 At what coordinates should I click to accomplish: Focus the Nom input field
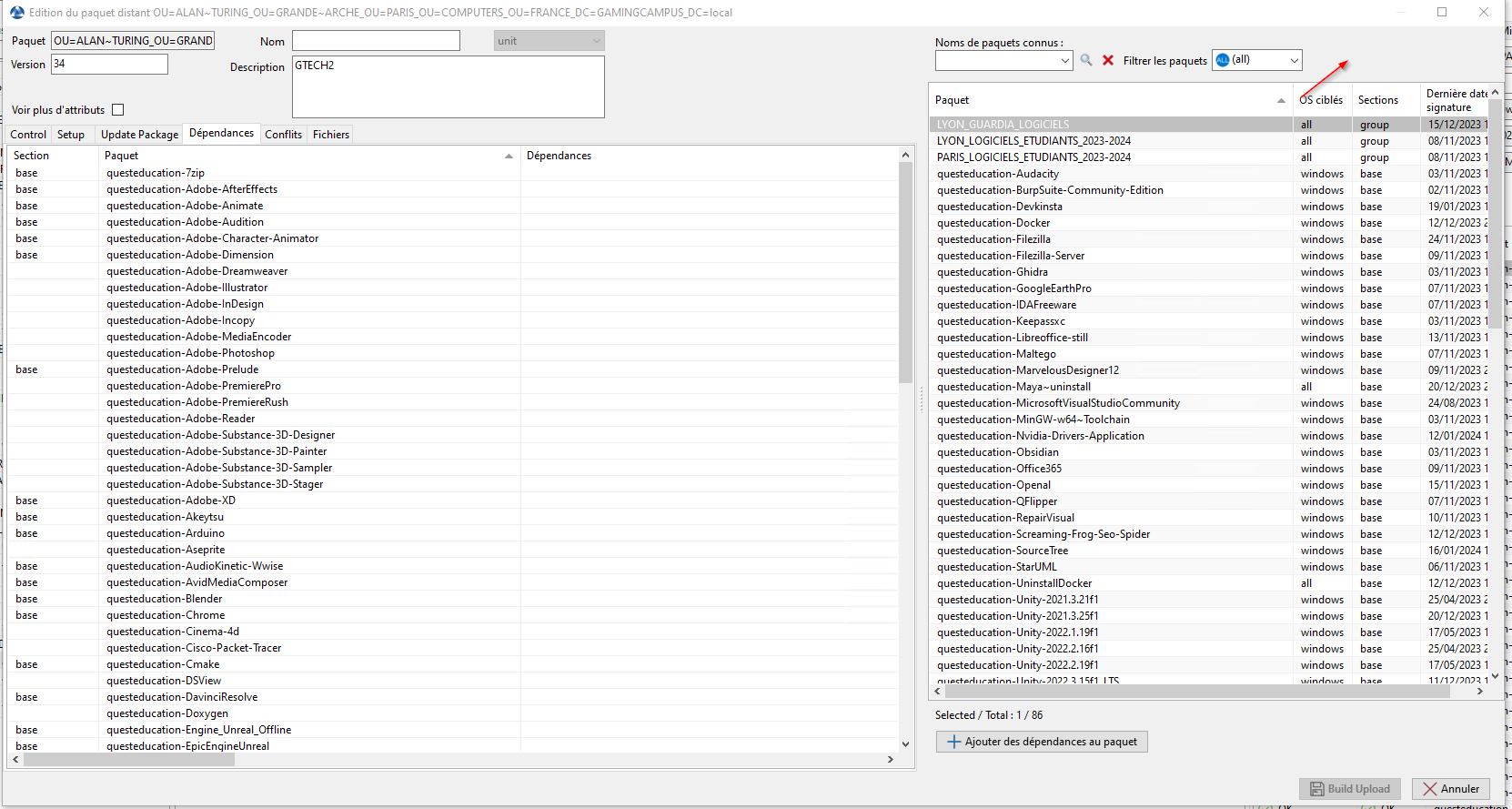376,41
